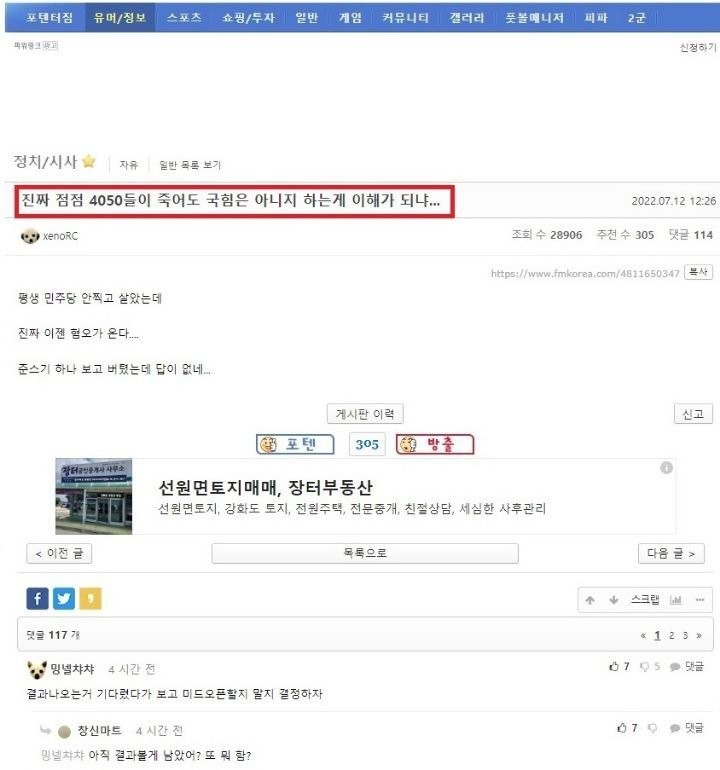
Task: Jump down using the down arrow icon
Action: (613, 600)
